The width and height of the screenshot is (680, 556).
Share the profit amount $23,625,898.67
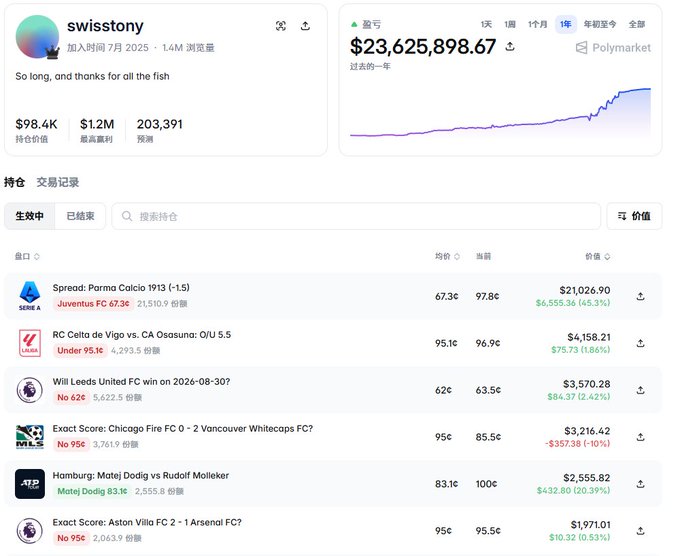pos(510,46)
